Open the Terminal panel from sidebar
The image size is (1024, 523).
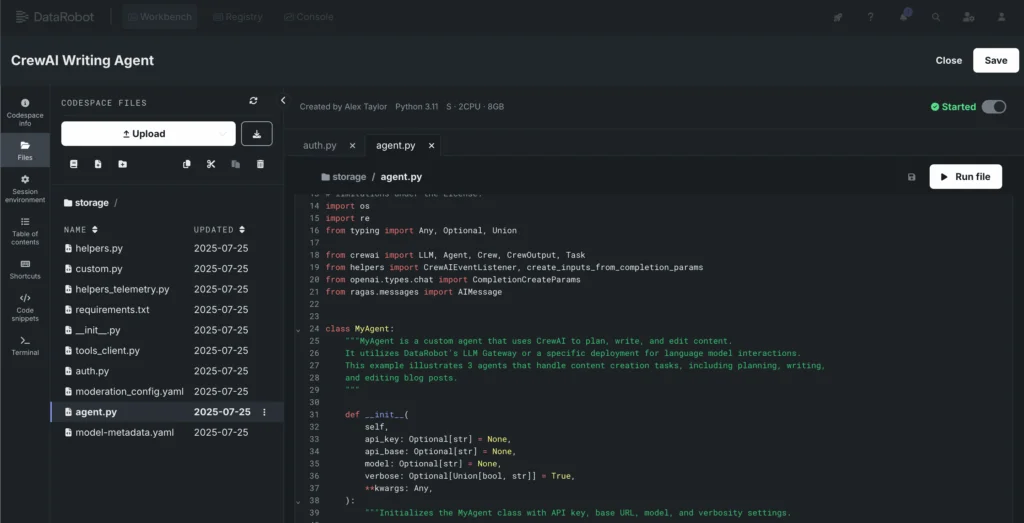(x=25, y=345)
